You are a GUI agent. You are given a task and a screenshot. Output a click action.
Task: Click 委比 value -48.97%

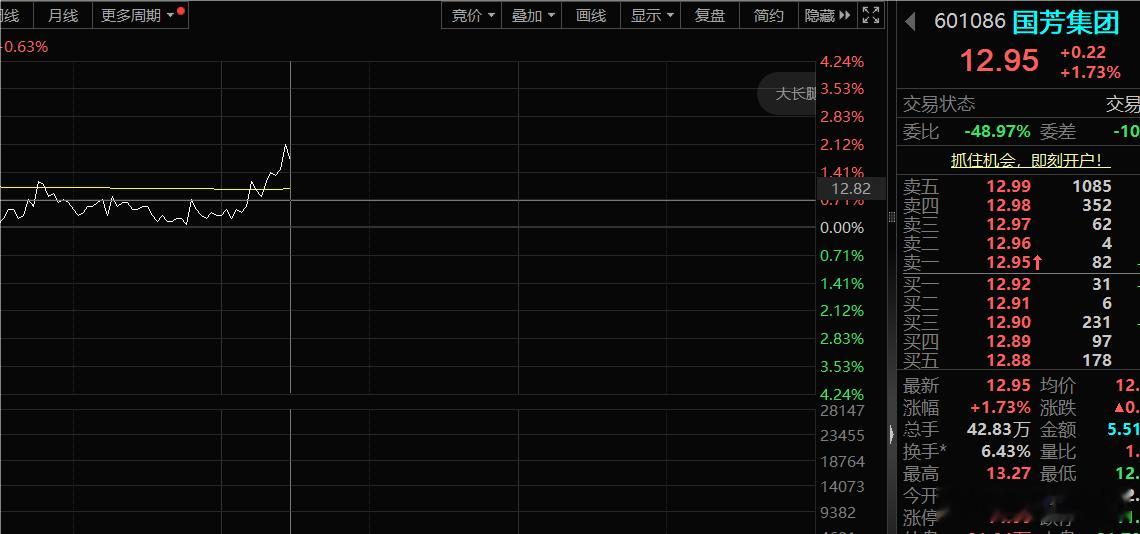[x=997, y=132]
